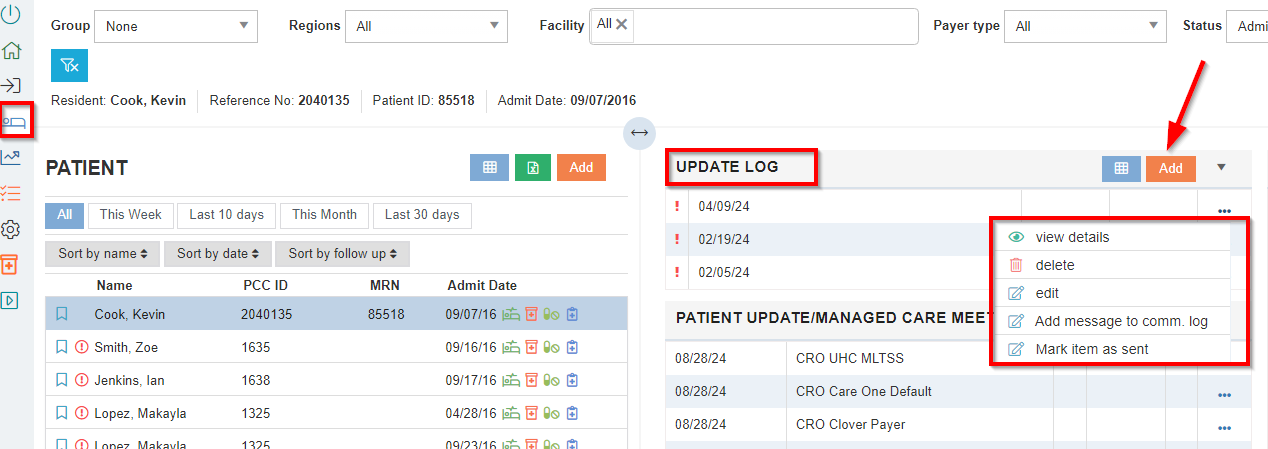1268x449 pixels.
Task: Click the green pill icon in Jenkins, Ian row
Action: pyautogui.click(x=552, y=380)
